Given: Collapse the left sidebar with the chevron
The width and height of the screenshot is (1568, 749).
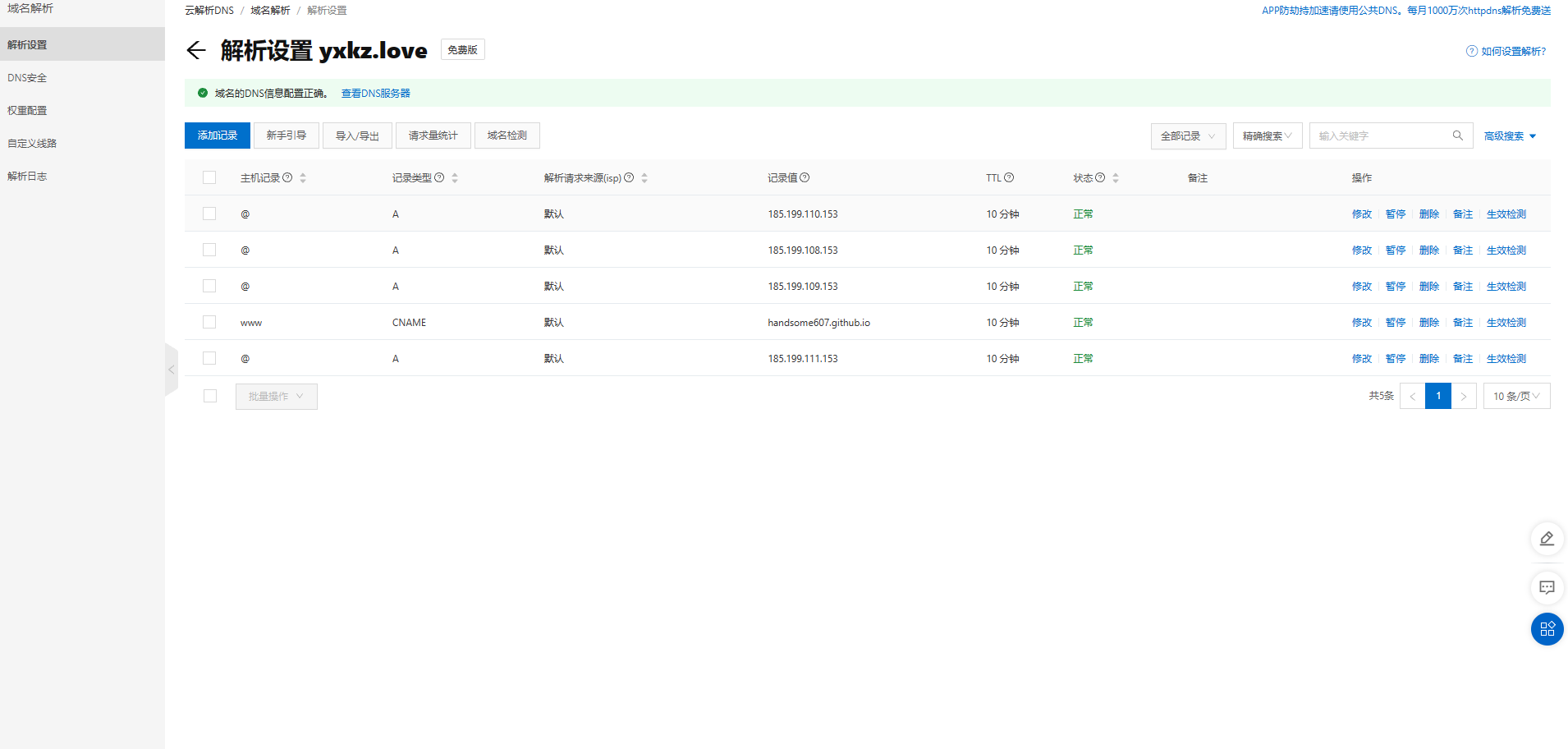Looking at the screenshot, I should click(171, 370).
